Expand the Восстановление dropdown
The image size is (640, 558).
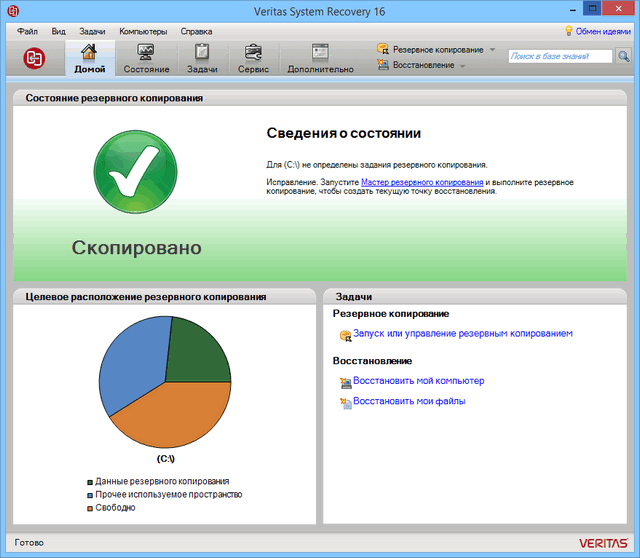pos(463,65)
